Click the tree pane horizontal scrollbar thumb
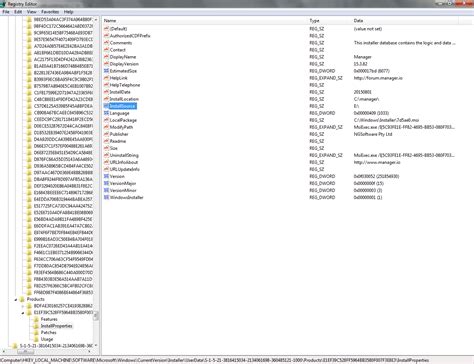 25,351
